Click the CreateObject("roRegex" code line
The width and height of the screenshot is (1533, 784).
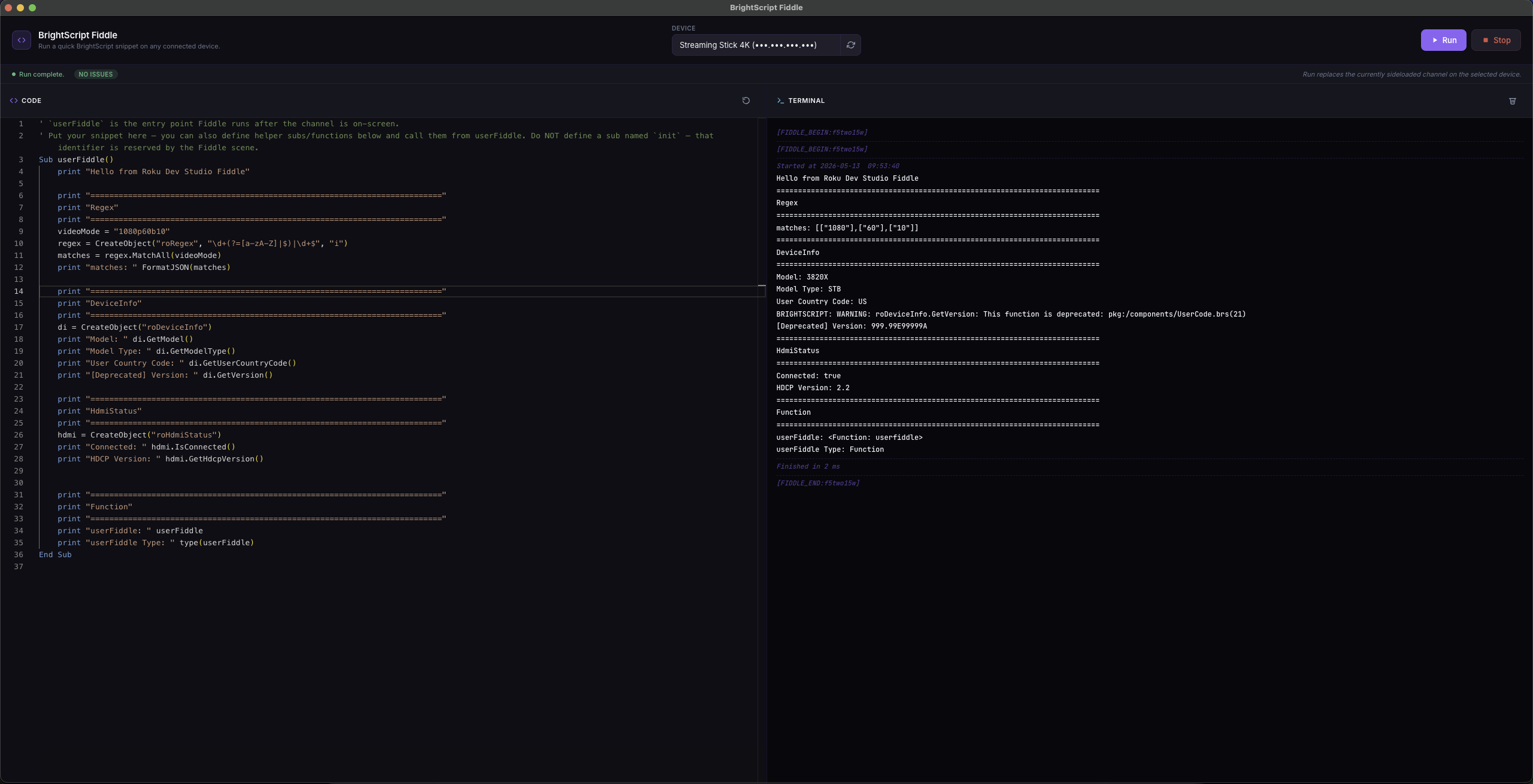(202, 244)
